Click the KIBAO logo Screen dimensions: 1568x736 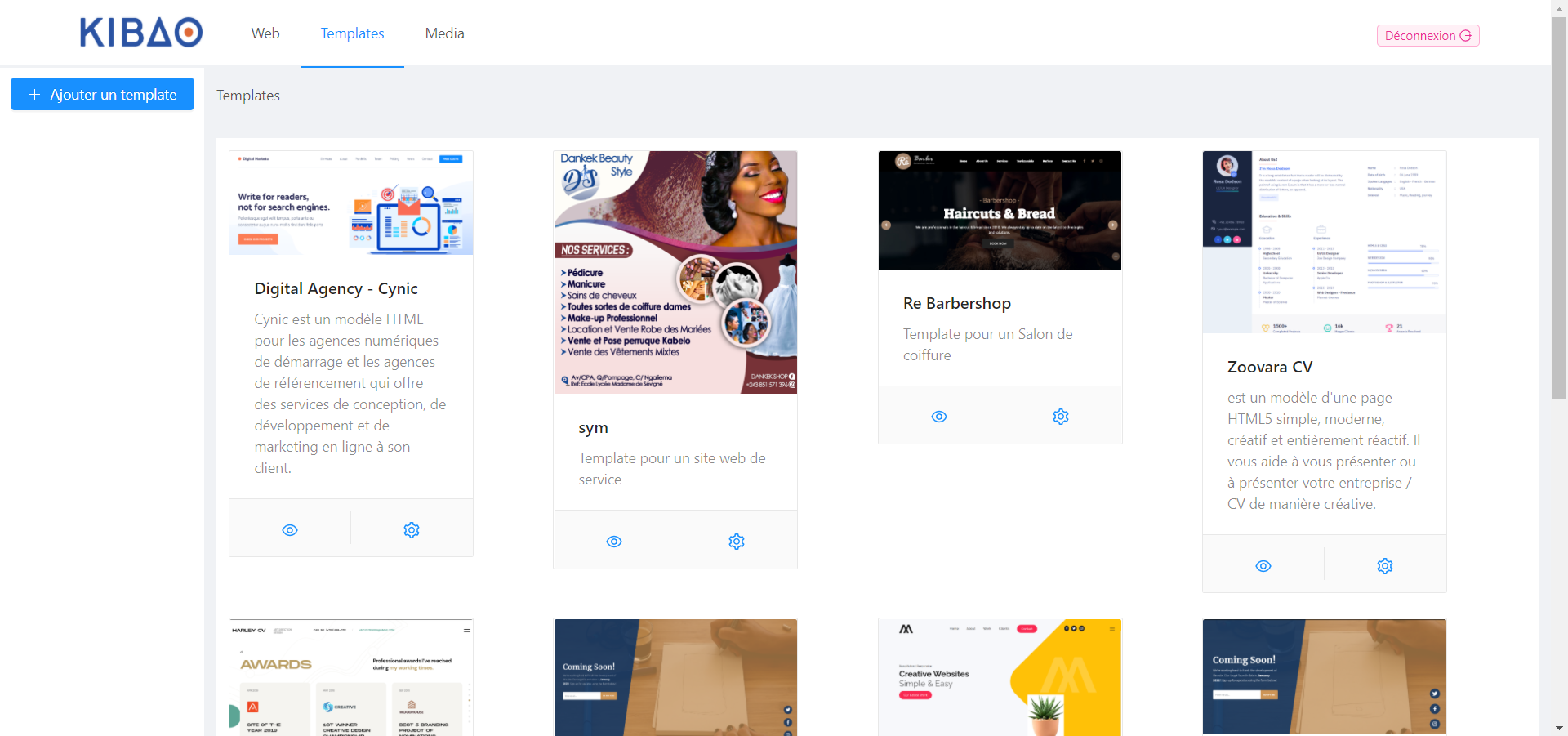[141, 33]
